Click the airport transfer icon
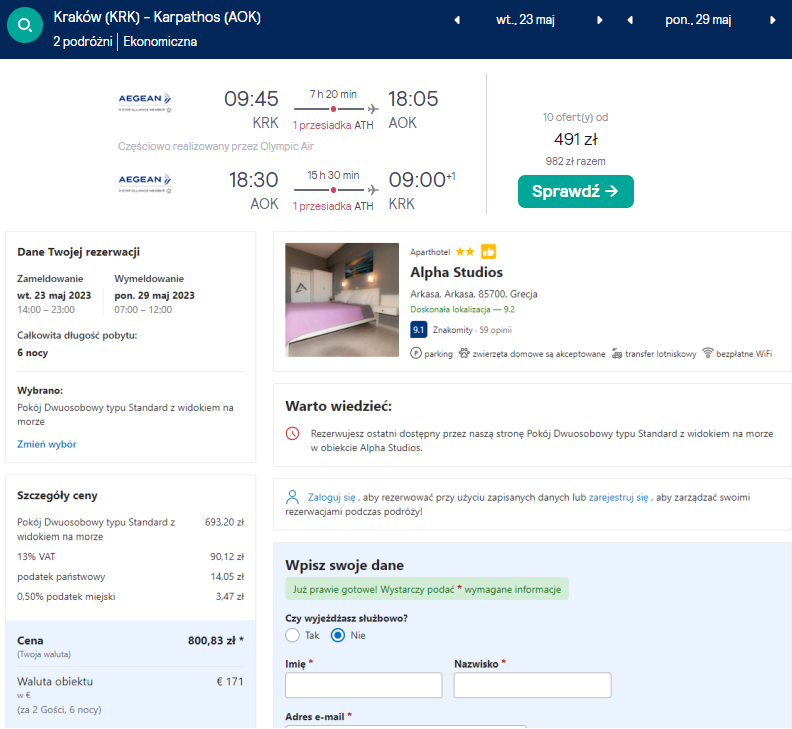The image size is (792, 729). pyautogui.click(x=617, y=354)
